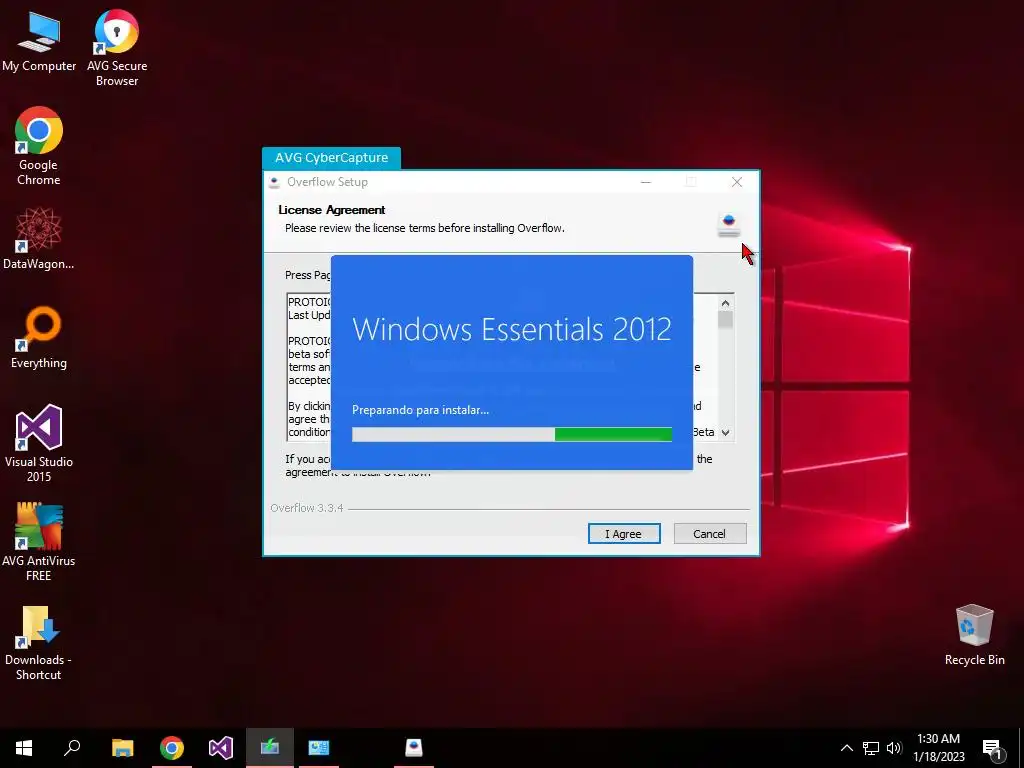Open the volume control tray icon
Image resolution: width=1024 pixels, height=768 pixels.
click(x=894, y=748)
